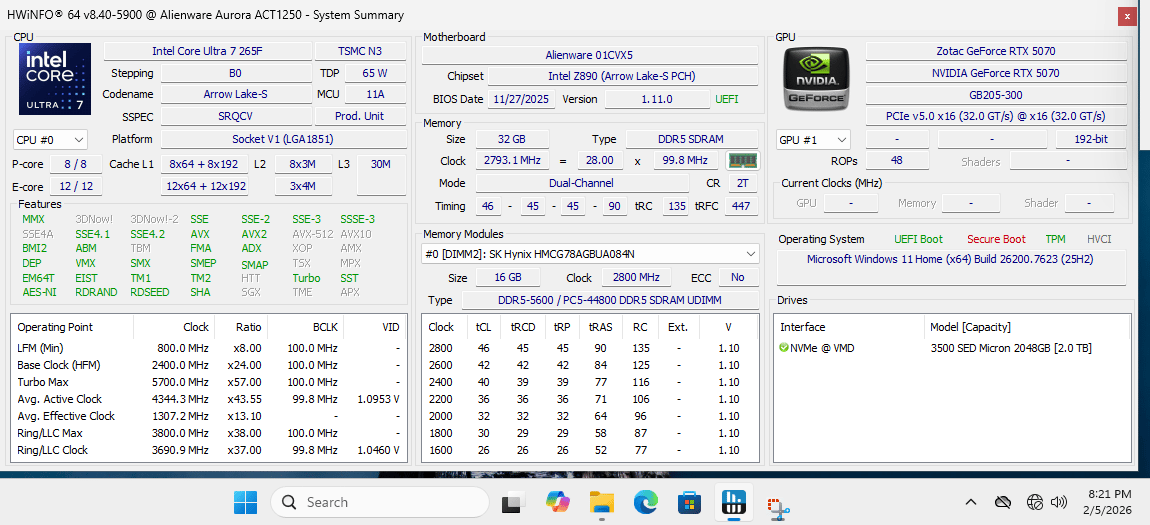Click the Arrow Lake-S codename value
This screenshot has width=1150, height=525.
pos(235,94)
